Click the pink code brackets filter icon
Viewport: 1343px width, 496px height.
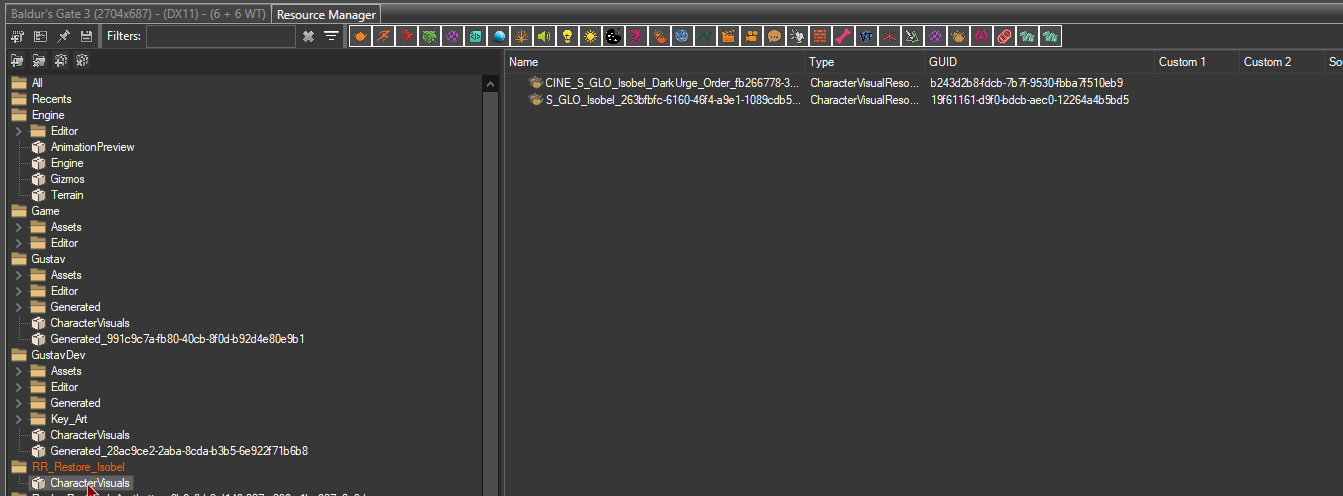(981, 36)
